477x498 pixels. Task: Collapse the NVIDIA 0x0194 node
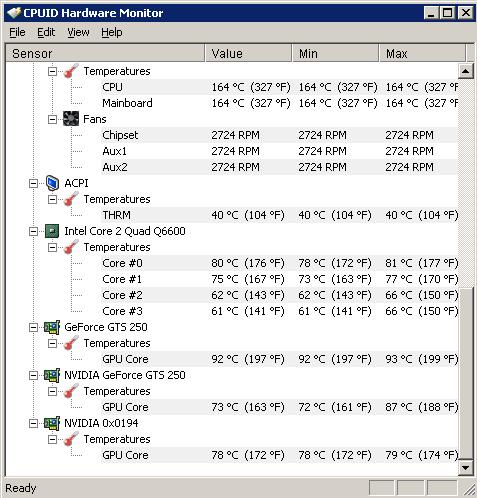[33, 423]
